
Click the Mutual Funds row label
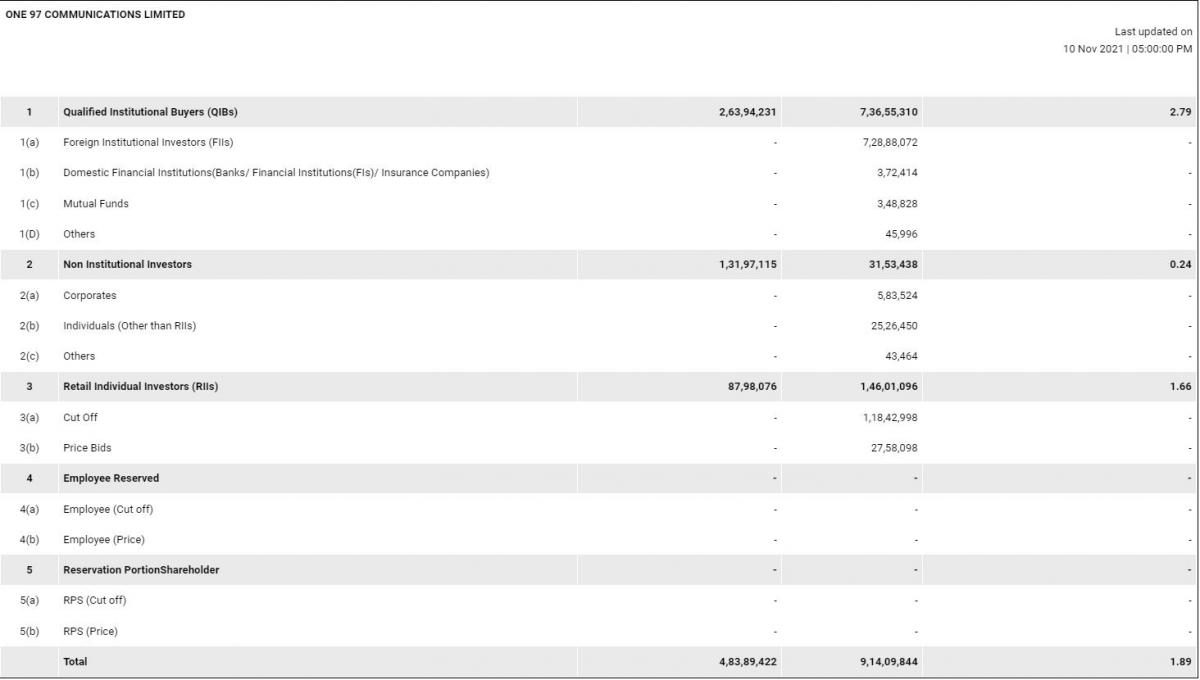(x=96, y=204)
